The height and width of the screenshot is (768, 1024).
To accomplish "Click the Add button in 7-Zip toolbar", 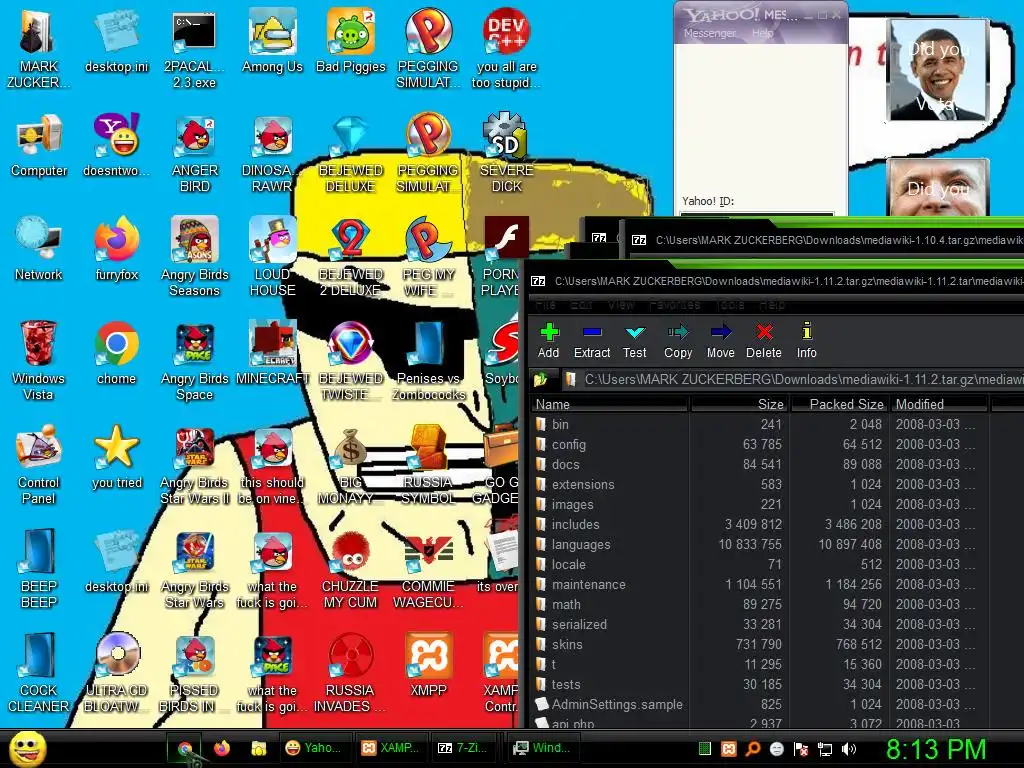I will pyautogui.click(x=549, y=340).
